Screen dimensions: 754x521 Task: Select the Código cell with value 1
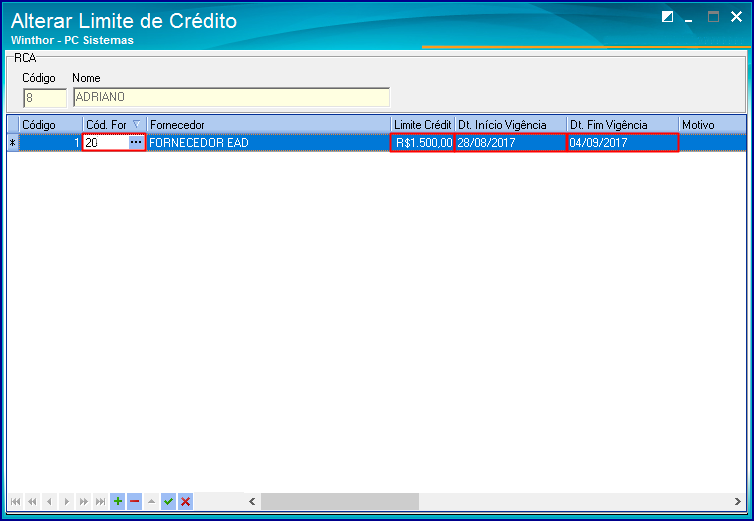click(x=50, y=143)
